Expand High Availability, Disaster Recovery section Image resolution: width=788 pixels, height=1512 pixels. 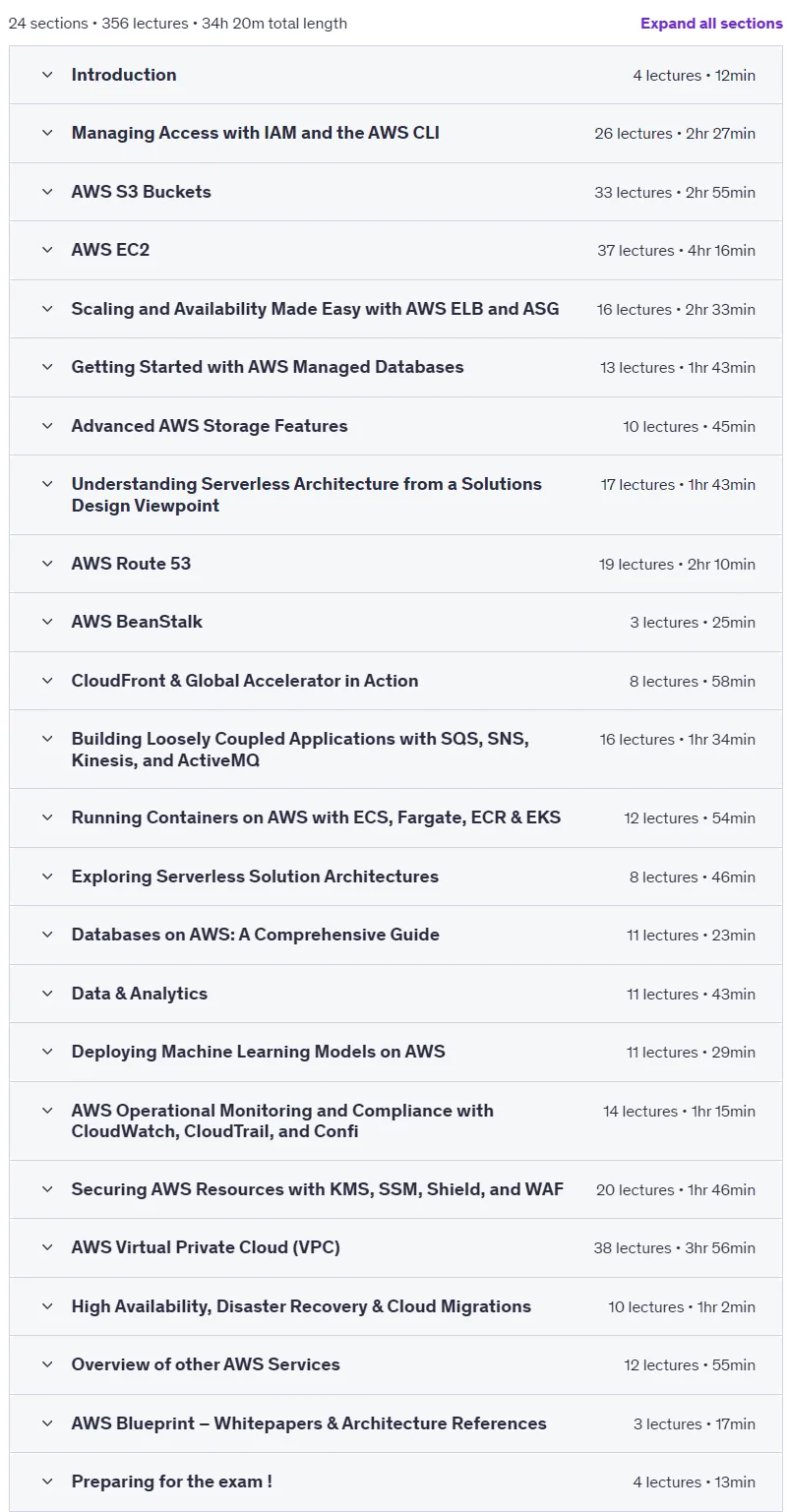coord(395,1306)
